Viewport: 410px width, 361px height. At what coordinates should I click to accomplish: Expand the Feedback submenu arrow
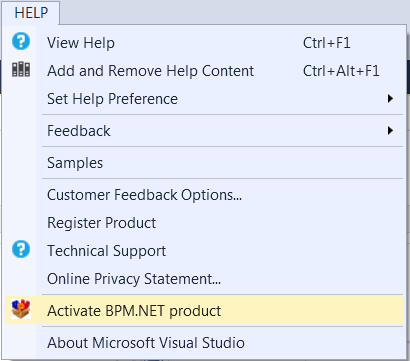pyautogui.click(x=390, y=130)
